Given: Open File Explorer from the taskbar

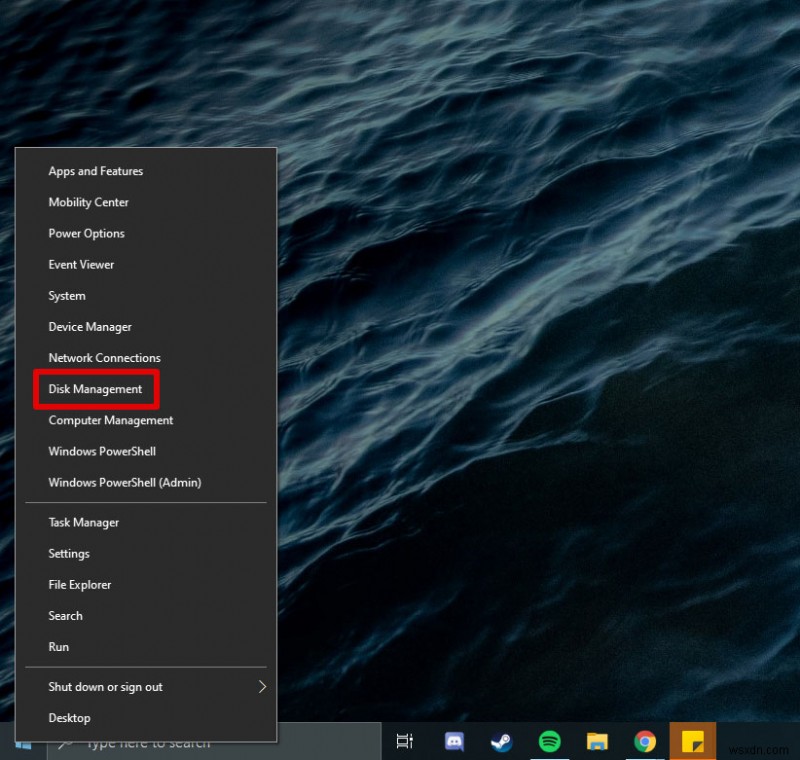Looking at the screenshot, I should (597, 742).
